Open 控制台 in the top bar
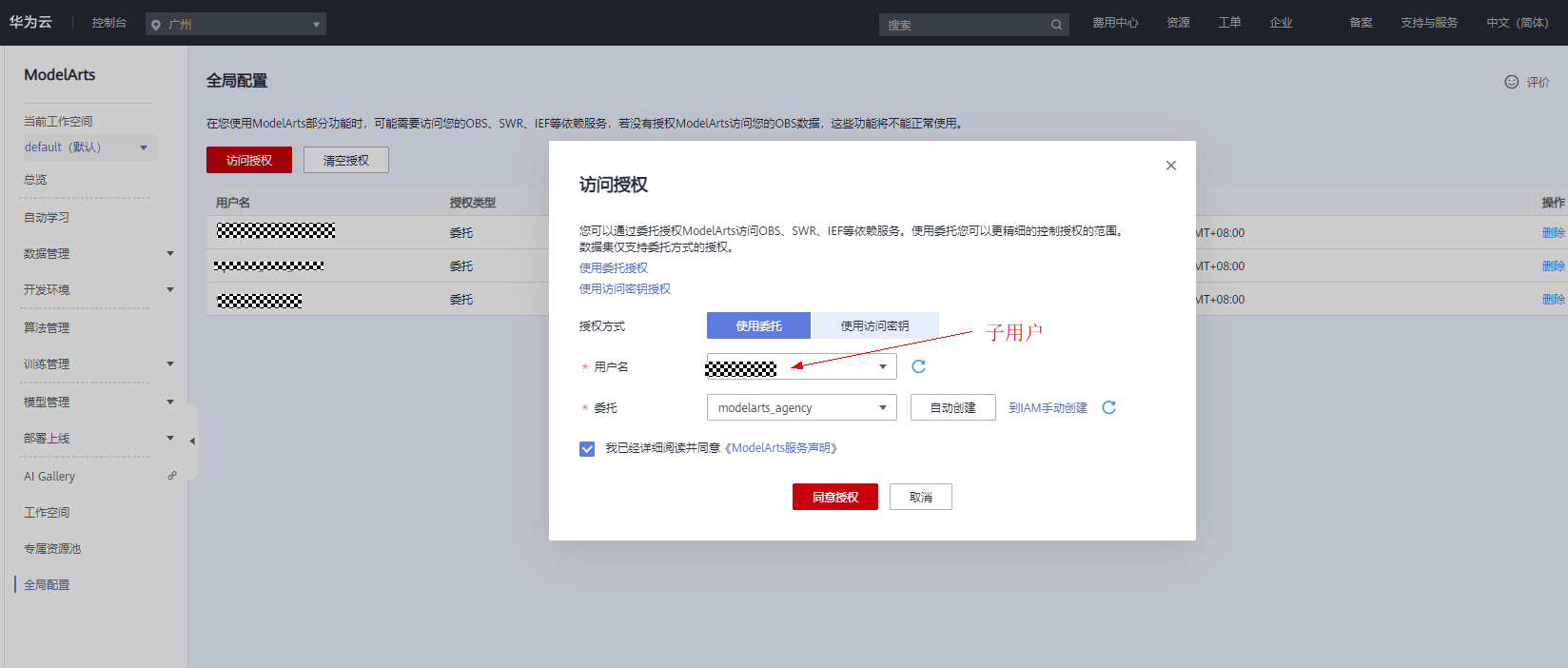Viewport: 1568px width, 668px height. [x=109, y=23]
